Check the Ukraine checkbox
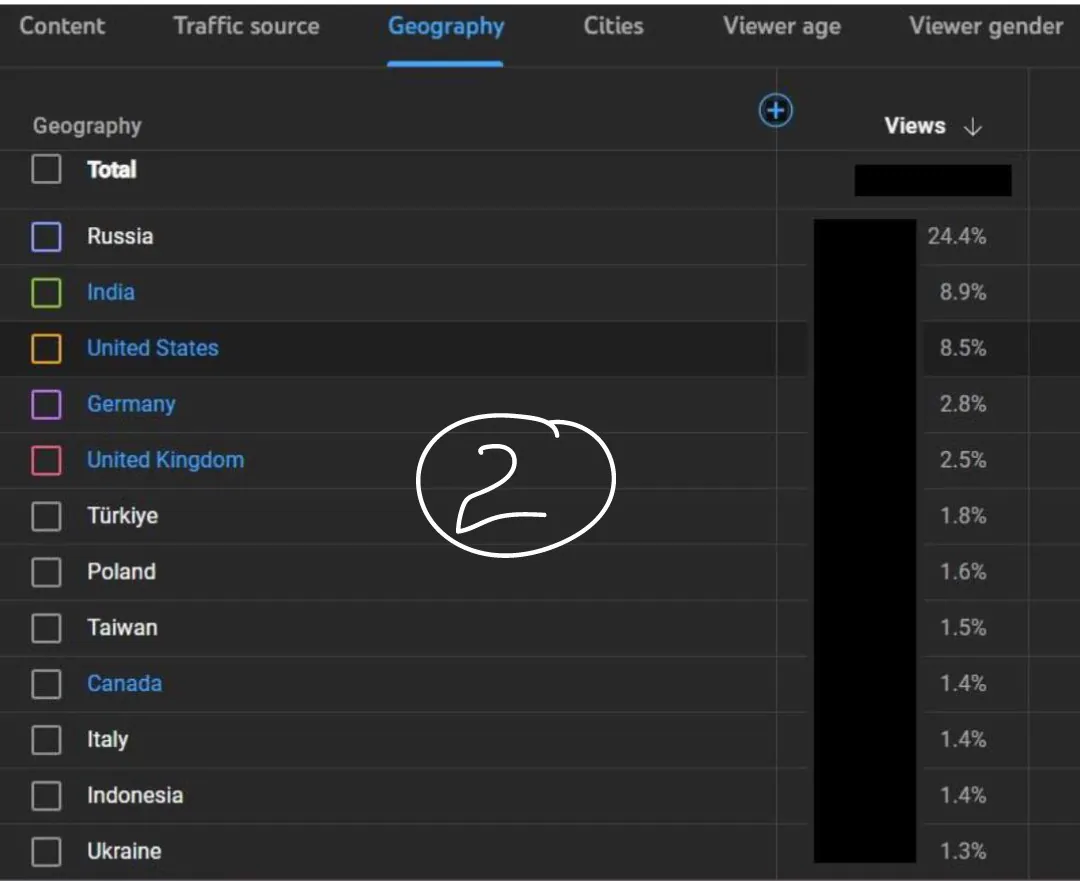This screenshot has width=1080, height=881. [46, 851]
